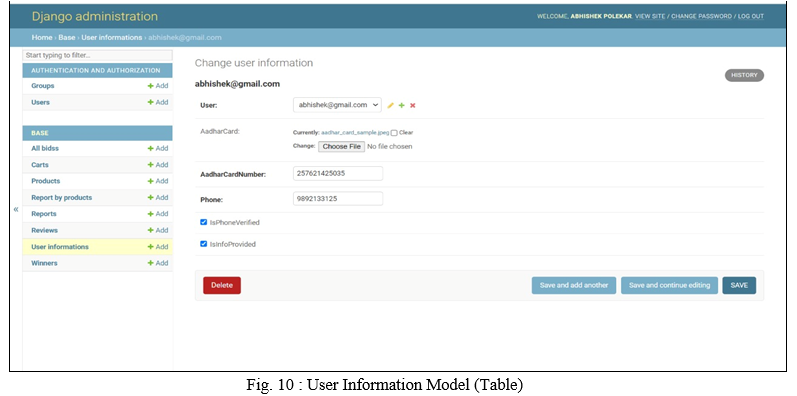797x396 pixels.
Task: Toggle the IsPhoneVerified checkbox
Action: click(x=204, y=222)
